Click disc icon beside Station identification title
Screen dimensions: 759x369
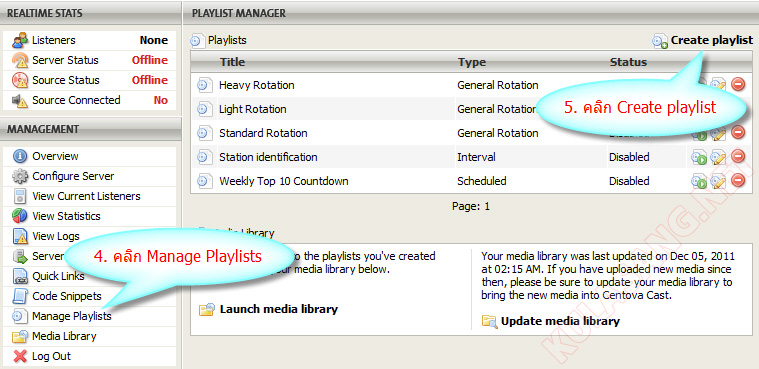[x=205, y=157]
